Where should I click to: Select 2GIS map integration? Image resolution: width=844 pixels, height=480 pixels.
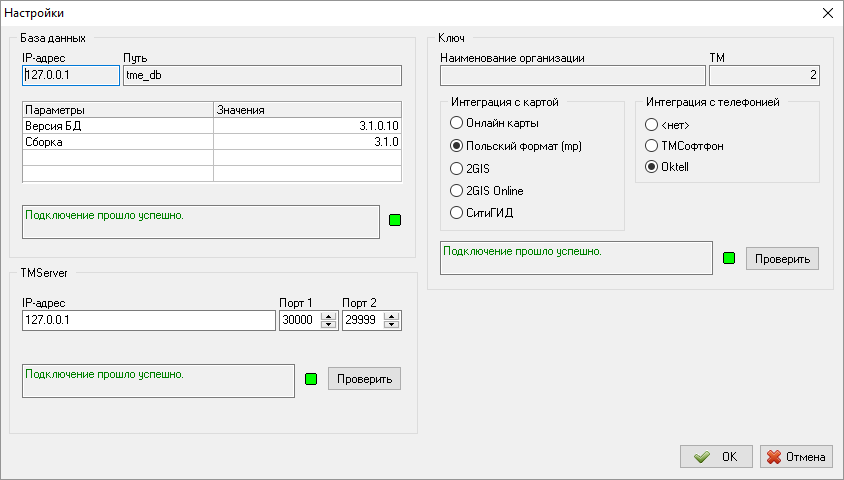(457, 168)
